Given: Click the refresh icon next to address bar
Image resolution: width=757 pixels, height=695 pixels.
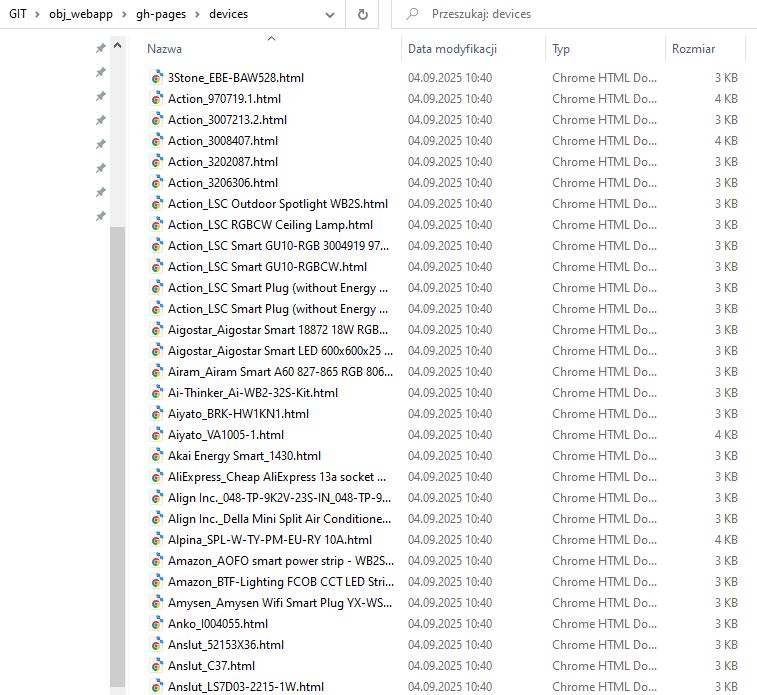Looking at the screenshot, I should tap(363, 14).
